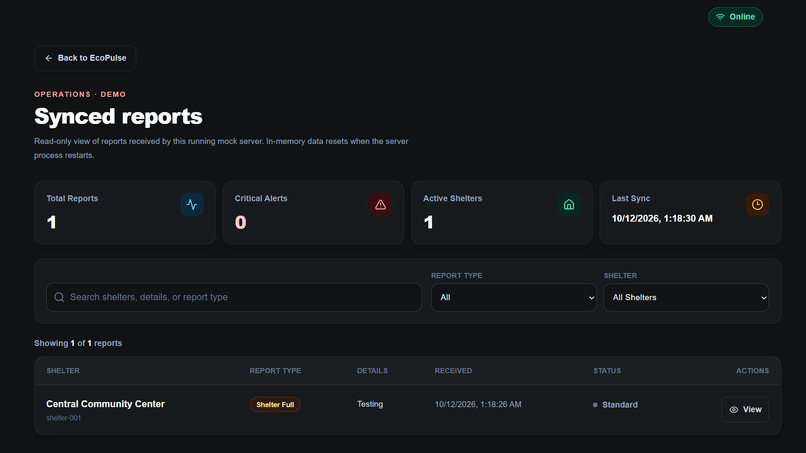Click the Last Sync clock icon

(x=757, y=205)
